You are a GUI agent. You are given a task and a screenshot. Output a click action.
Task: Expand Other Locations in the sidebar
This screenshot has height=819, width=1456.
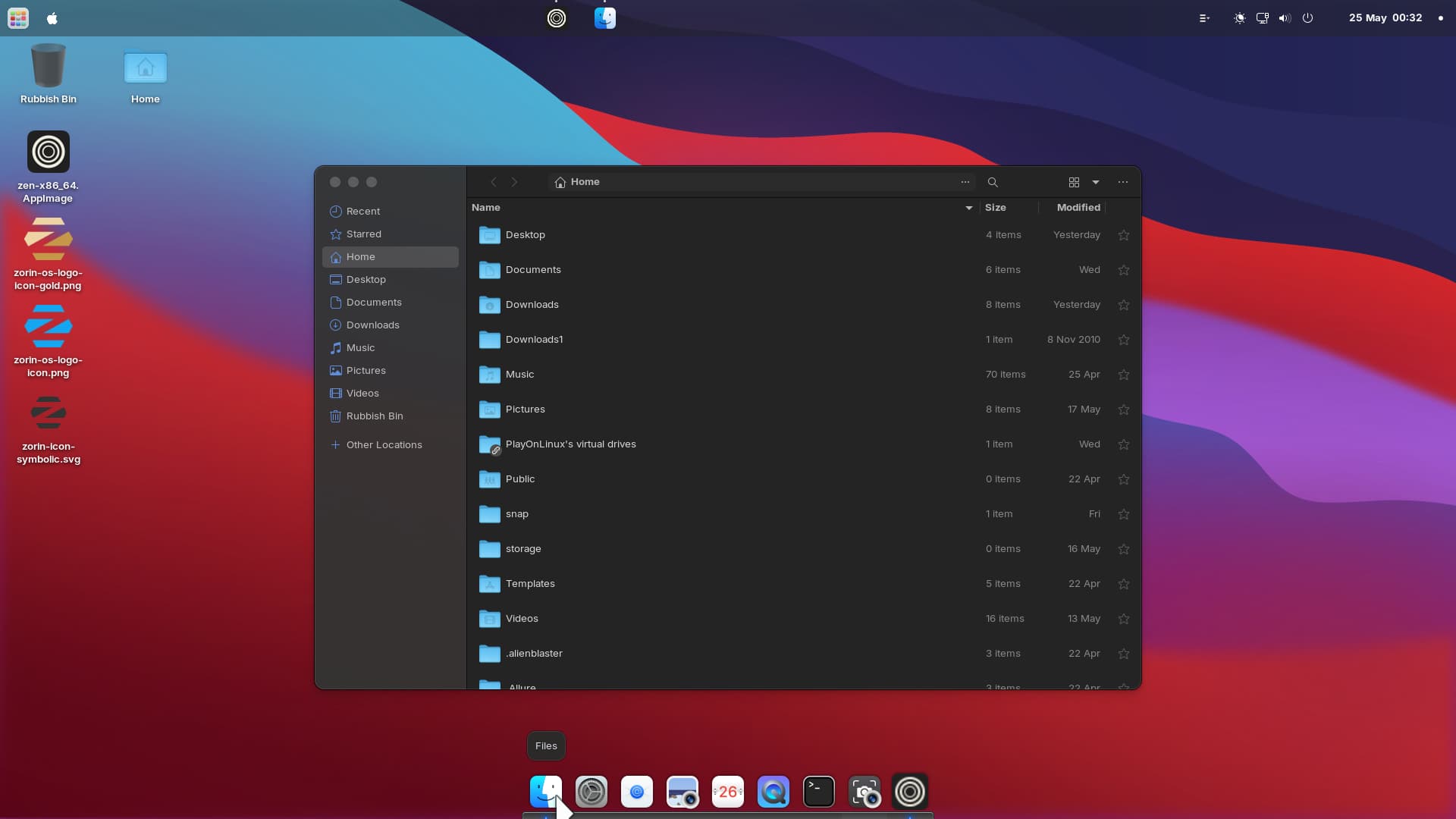click(x=391, y=445)
